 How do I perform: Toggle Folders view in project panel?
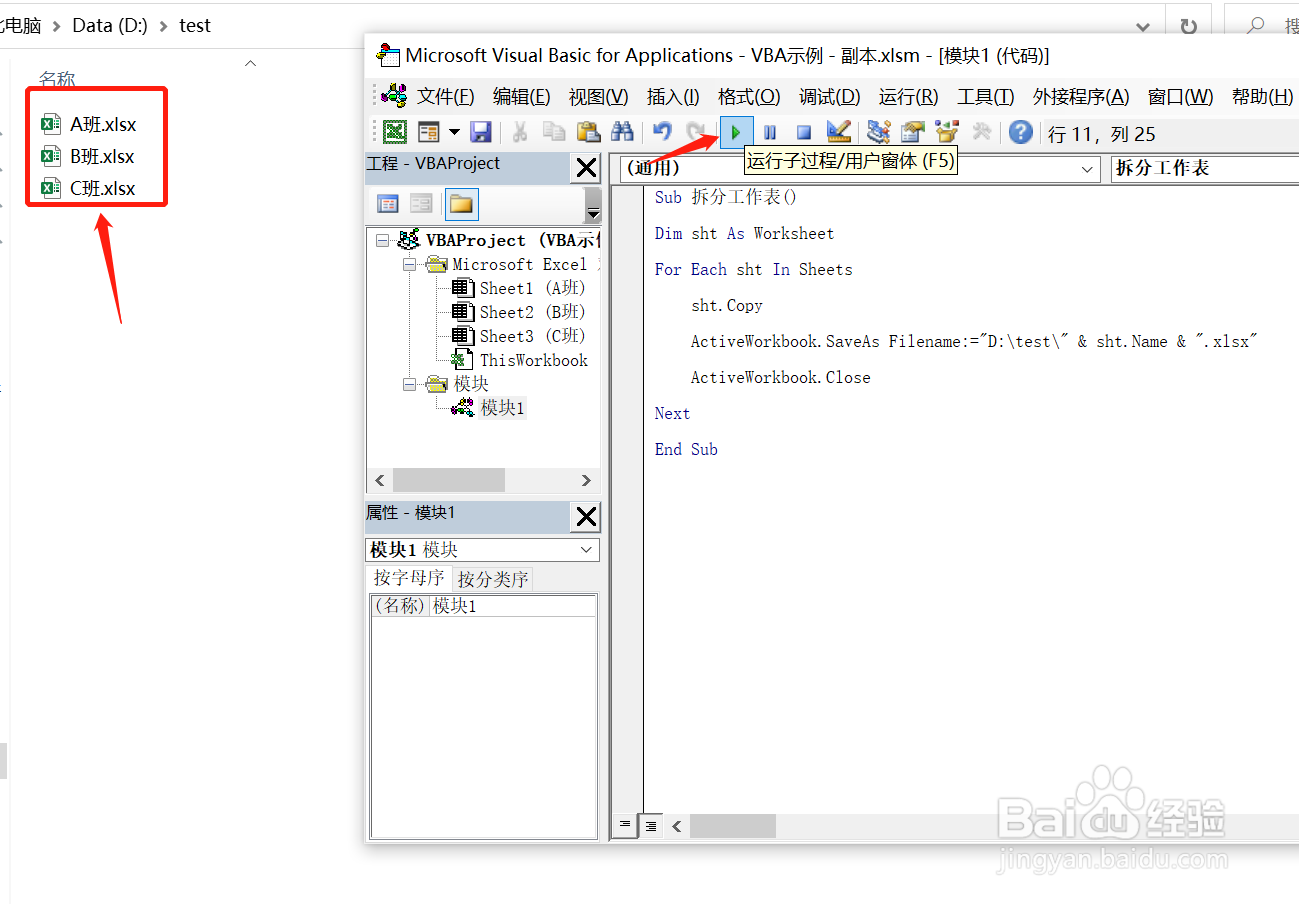coord(461,204)
